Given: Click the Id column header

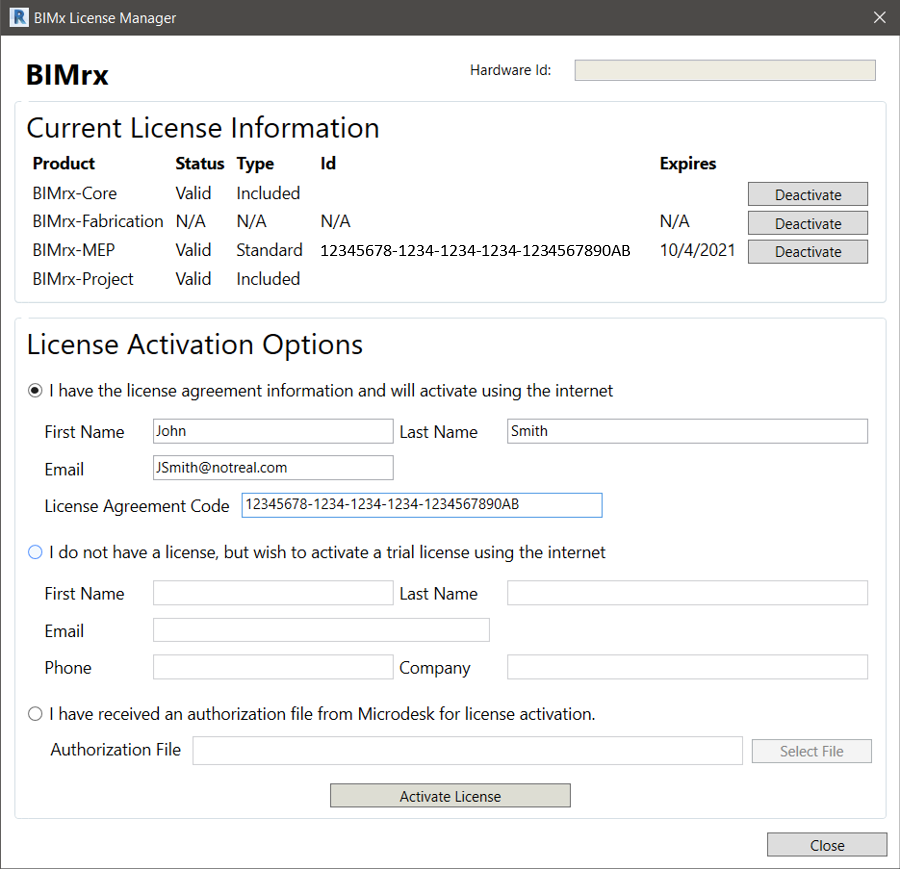Looking at the screenshot, I should pyautogui.click(x=328, y=164).
